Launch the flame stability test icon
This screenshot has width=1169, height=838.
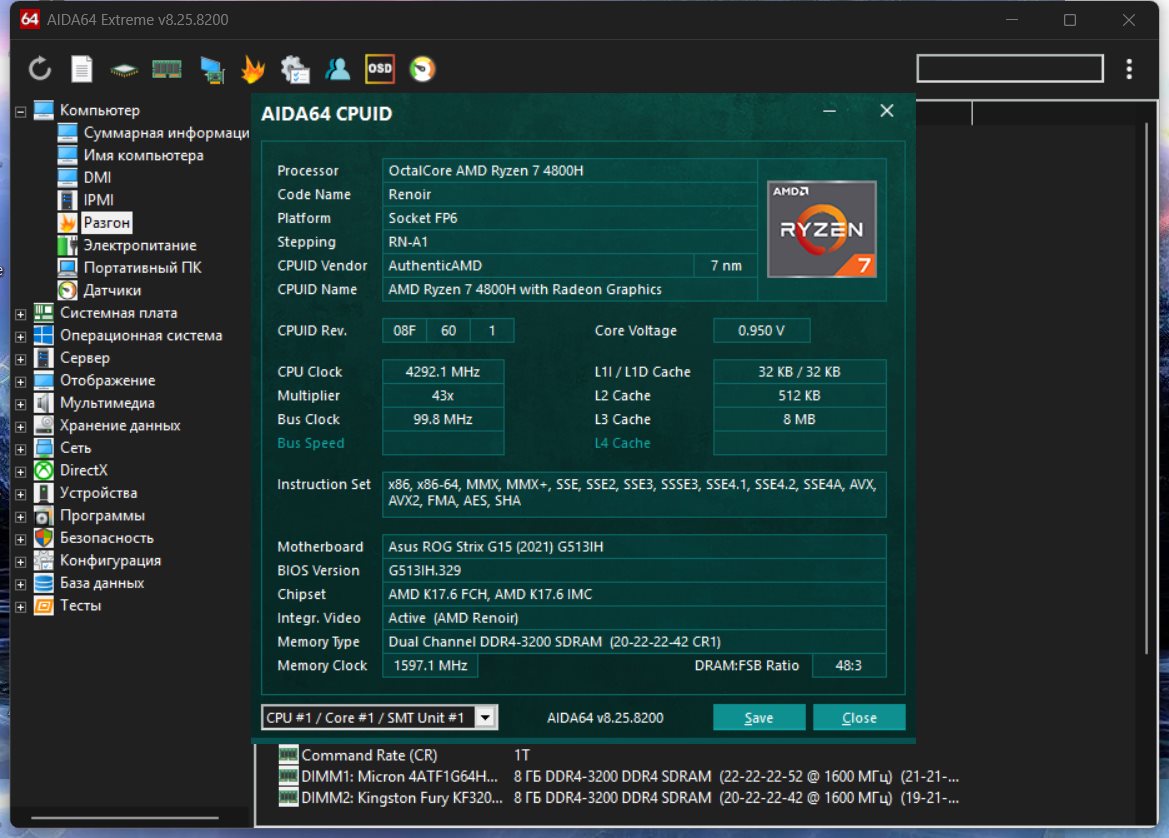pyautogui.click(x=253, y=69)
